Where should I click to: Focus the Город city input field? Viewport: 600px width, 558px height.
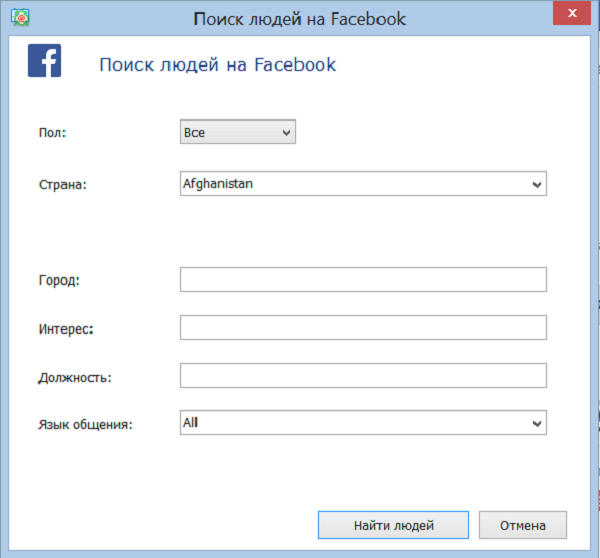[x=363, y=279]
